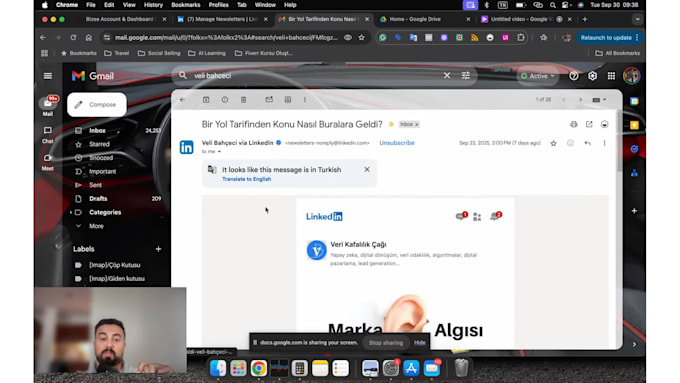
Task: Star the message from Veli Bahçeci
Action: pos(553,143)
